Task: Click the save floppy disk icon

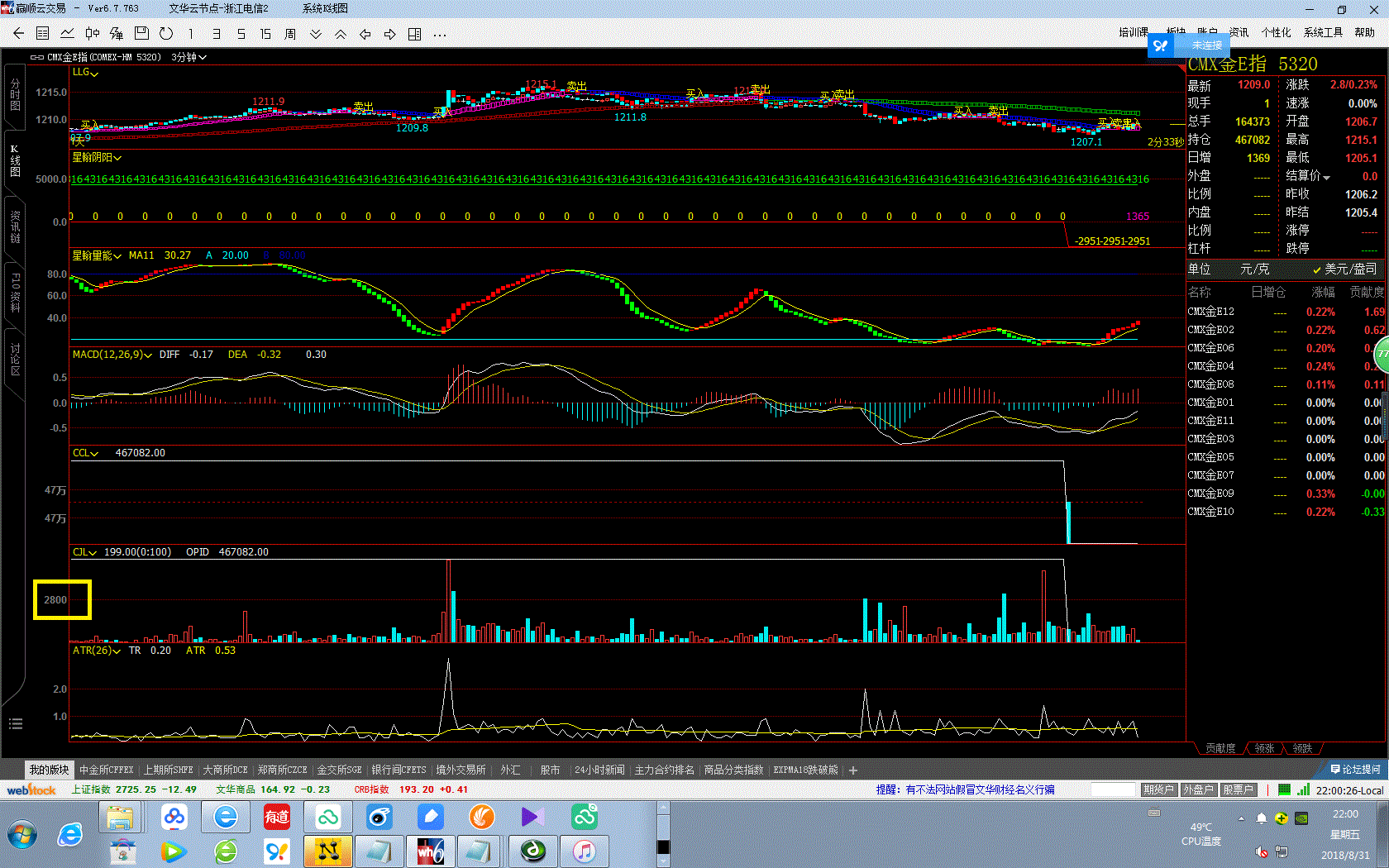Action: [x=141, y=34]
